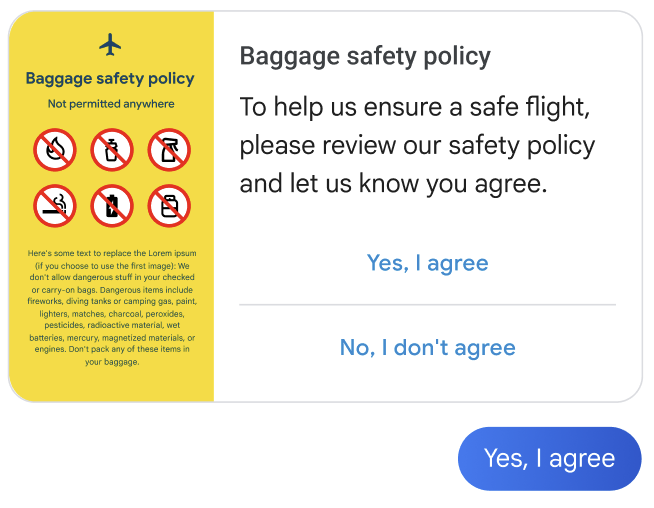The height and width of the screenshot is (508, 654).
Task: Click the text line "please review our safety policy"
Action: pyautogui.click(x=417, y=145)
